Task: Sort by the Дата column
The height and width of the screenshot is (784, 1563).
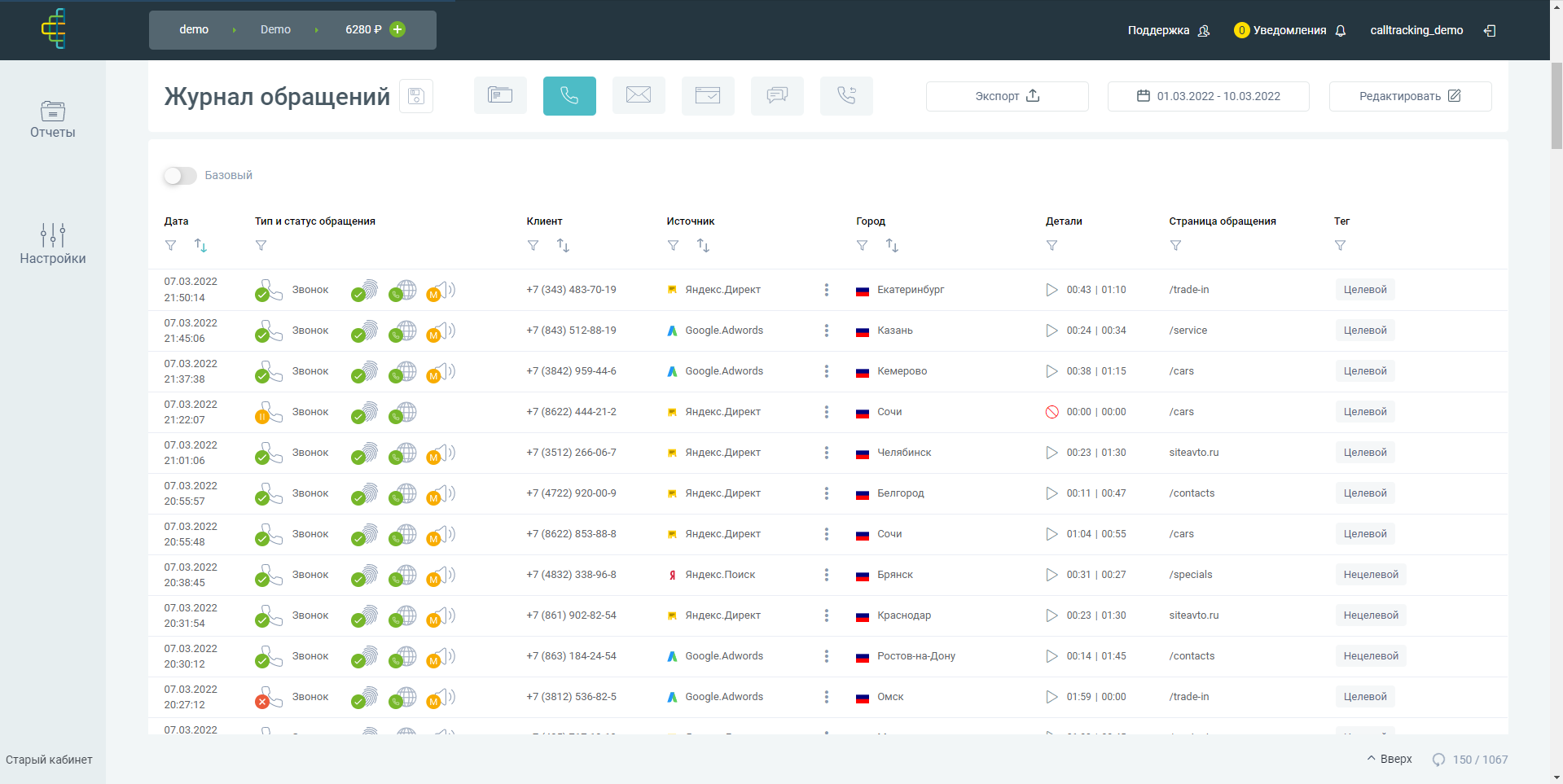Action: (200, 245)
